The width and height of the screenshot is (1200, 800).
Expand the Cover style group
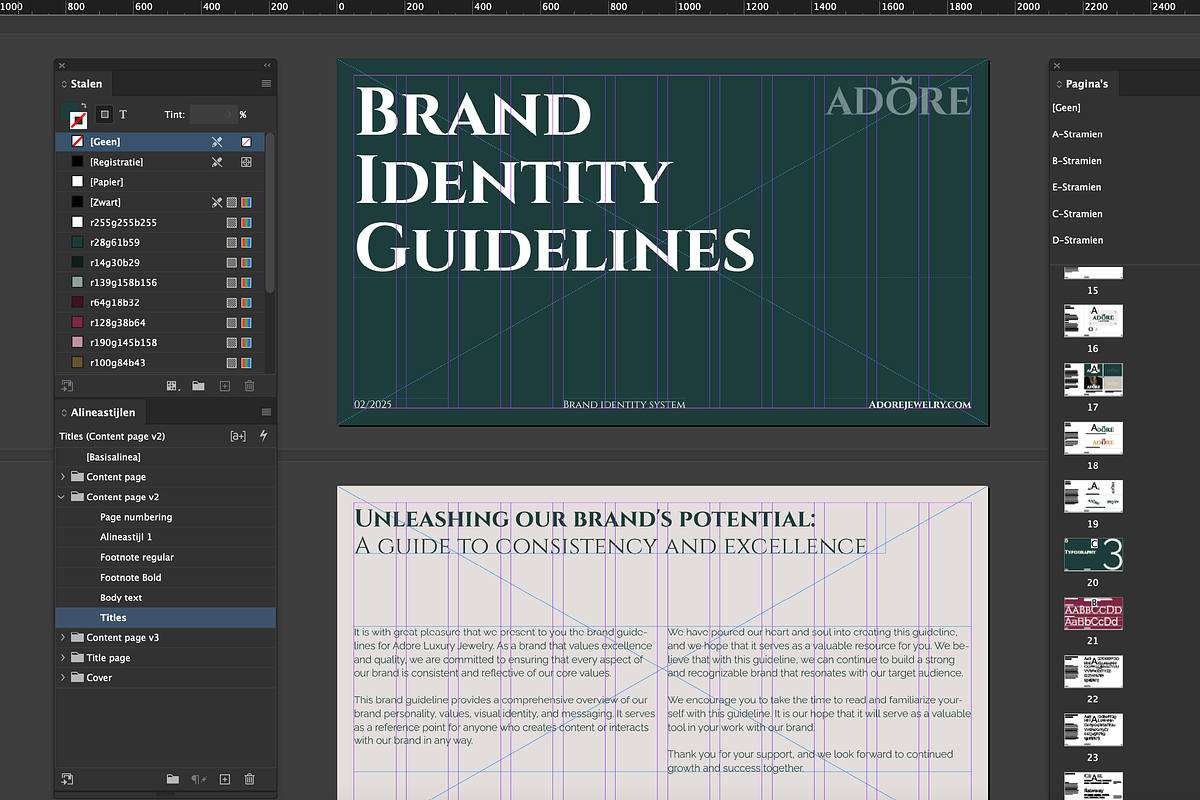[x=64, y=677]
